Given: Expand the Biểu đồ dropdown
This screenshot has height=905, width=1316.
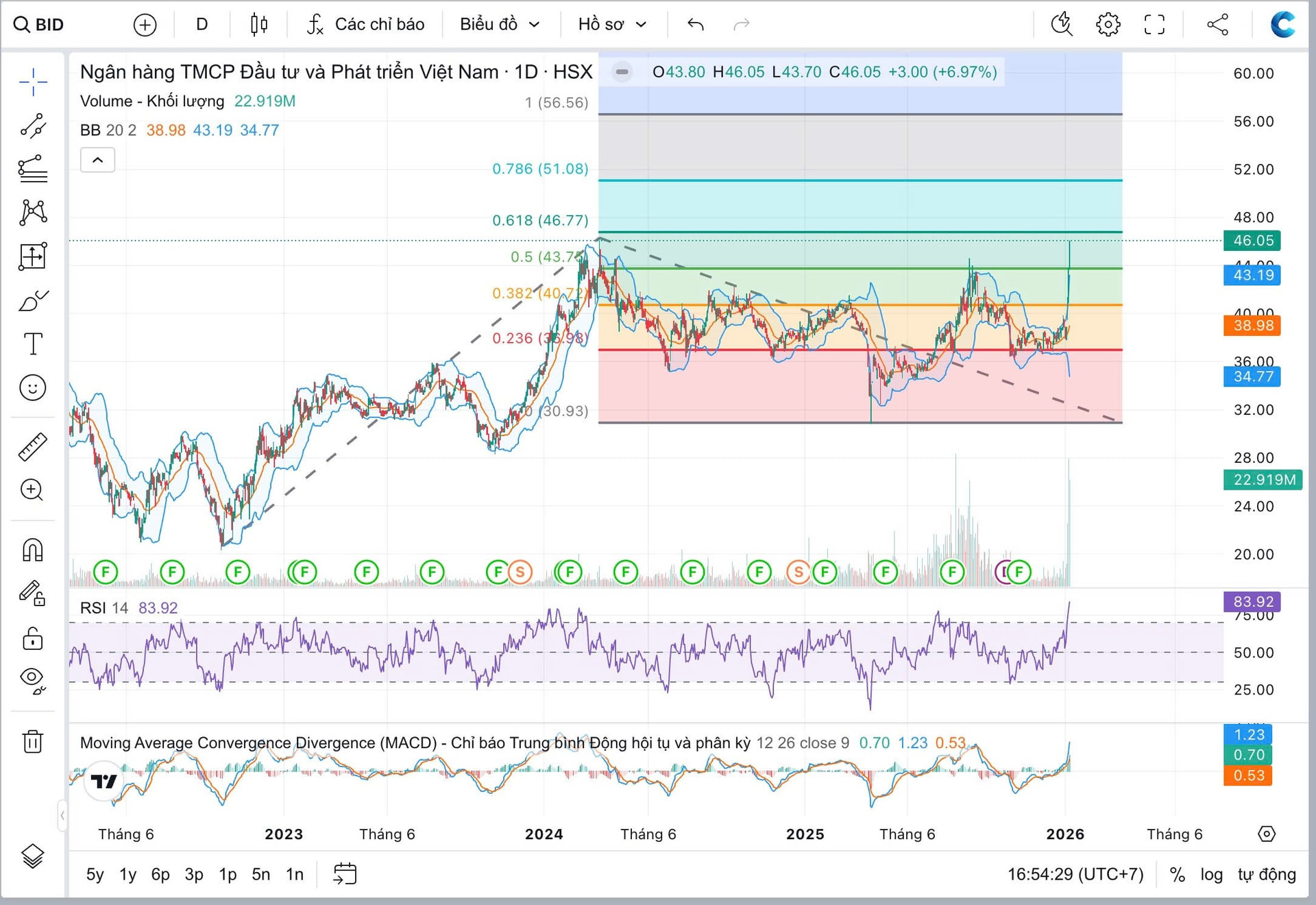Looking at the screenshot, I should coord(500,25).
